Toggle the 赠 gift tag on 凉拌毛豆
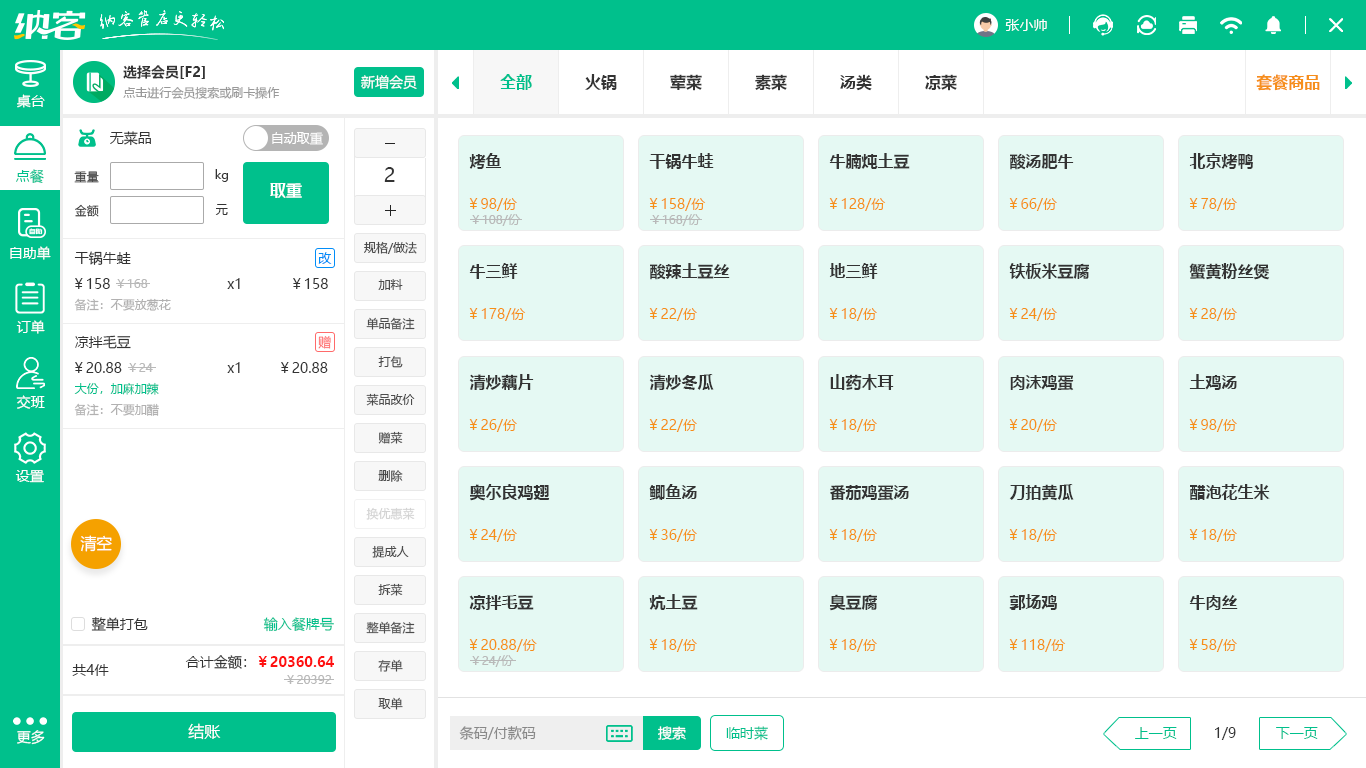 pyautogui.click(x=324, y=341)
